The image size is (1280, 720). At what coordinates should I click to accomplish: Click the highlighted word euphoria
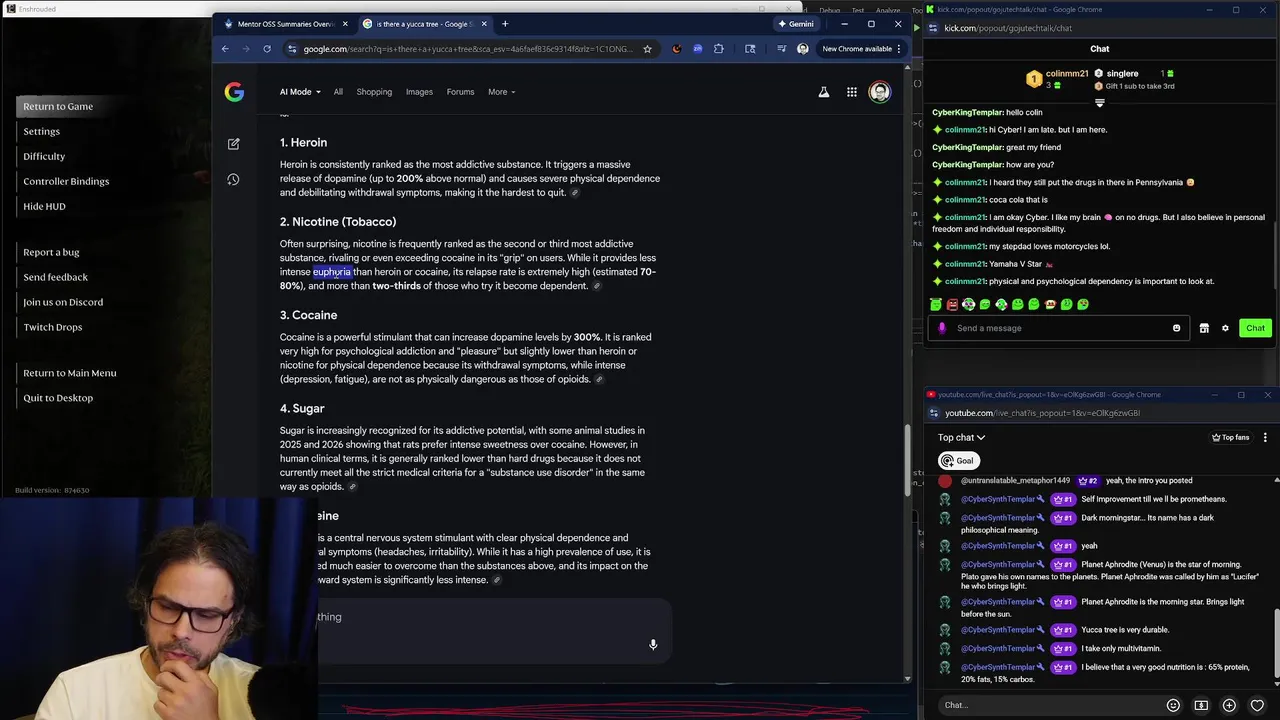[x=332, y=272]
